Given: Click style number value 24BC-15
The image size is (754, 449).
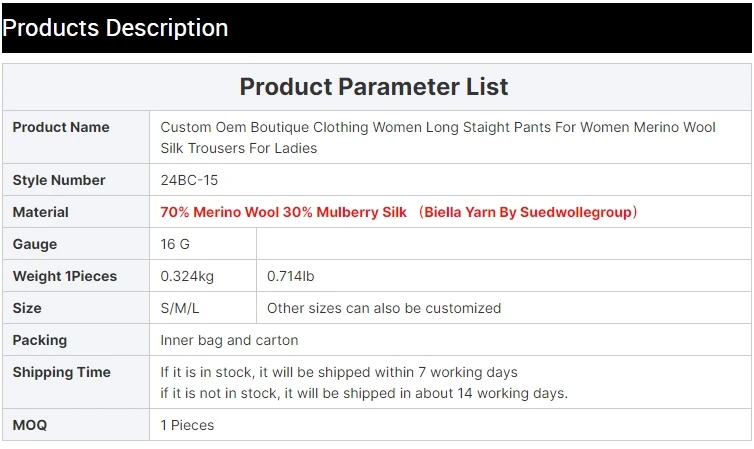Looking at the screenshot, I should pyautogui.click(x=189, y=180).
